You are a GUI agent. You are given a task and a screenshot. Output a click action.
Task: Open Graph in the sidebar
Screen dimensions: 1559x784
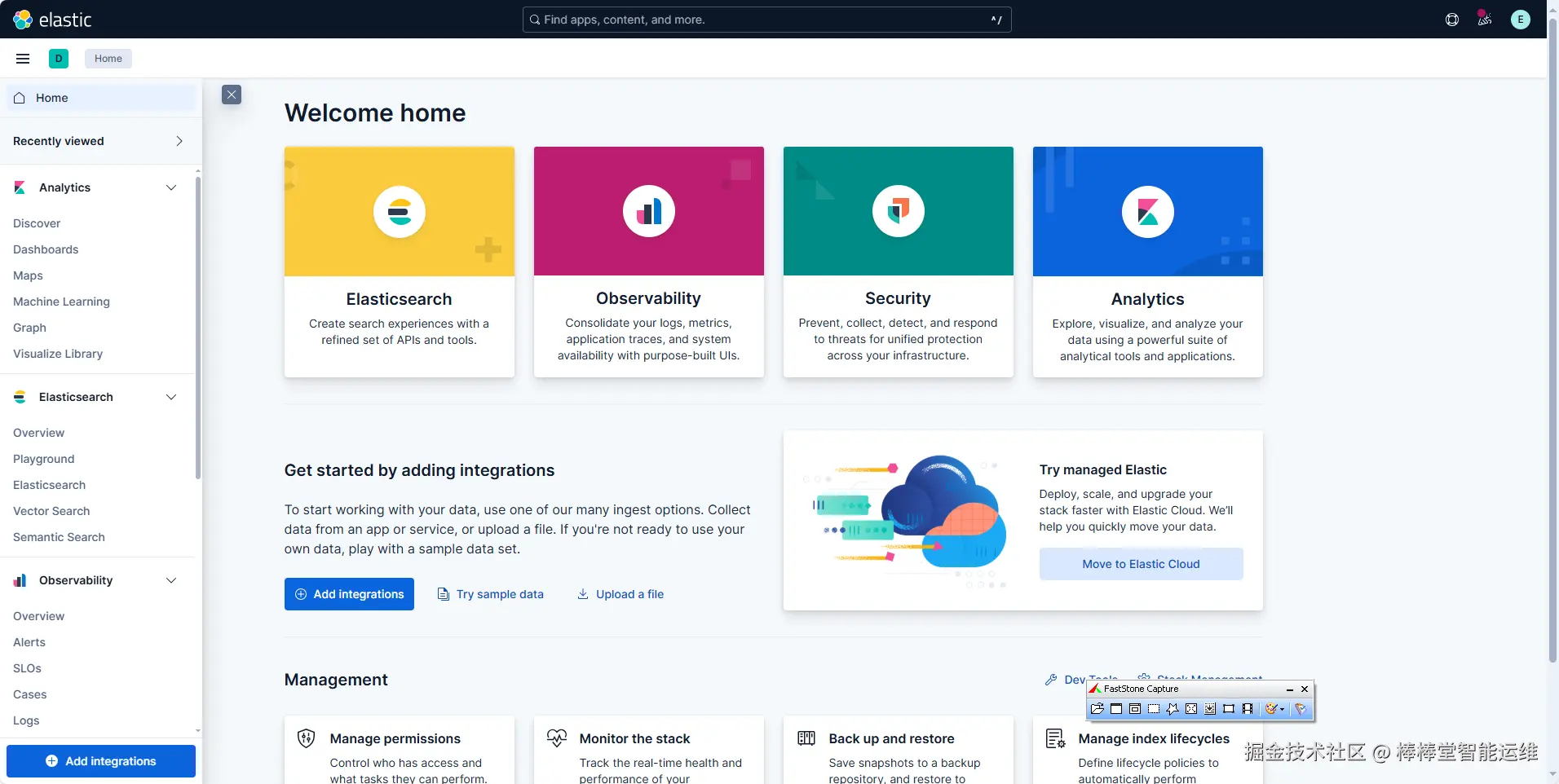coord(29,328)
